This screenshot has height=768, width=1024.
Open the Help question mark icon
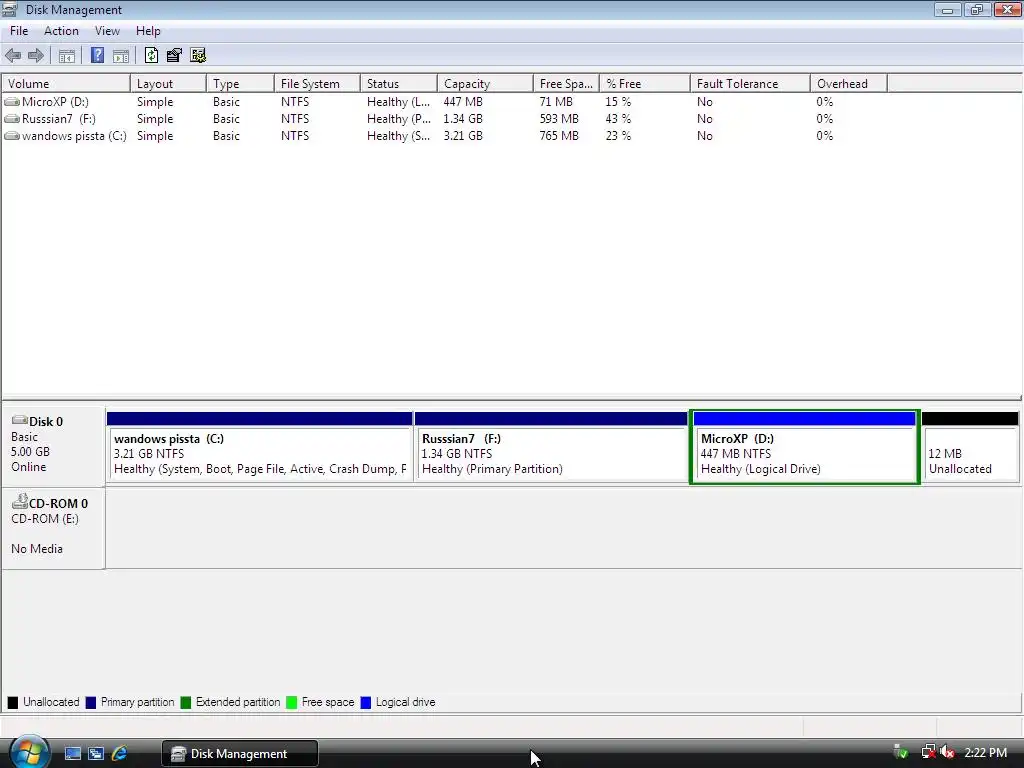coord(97,56)
